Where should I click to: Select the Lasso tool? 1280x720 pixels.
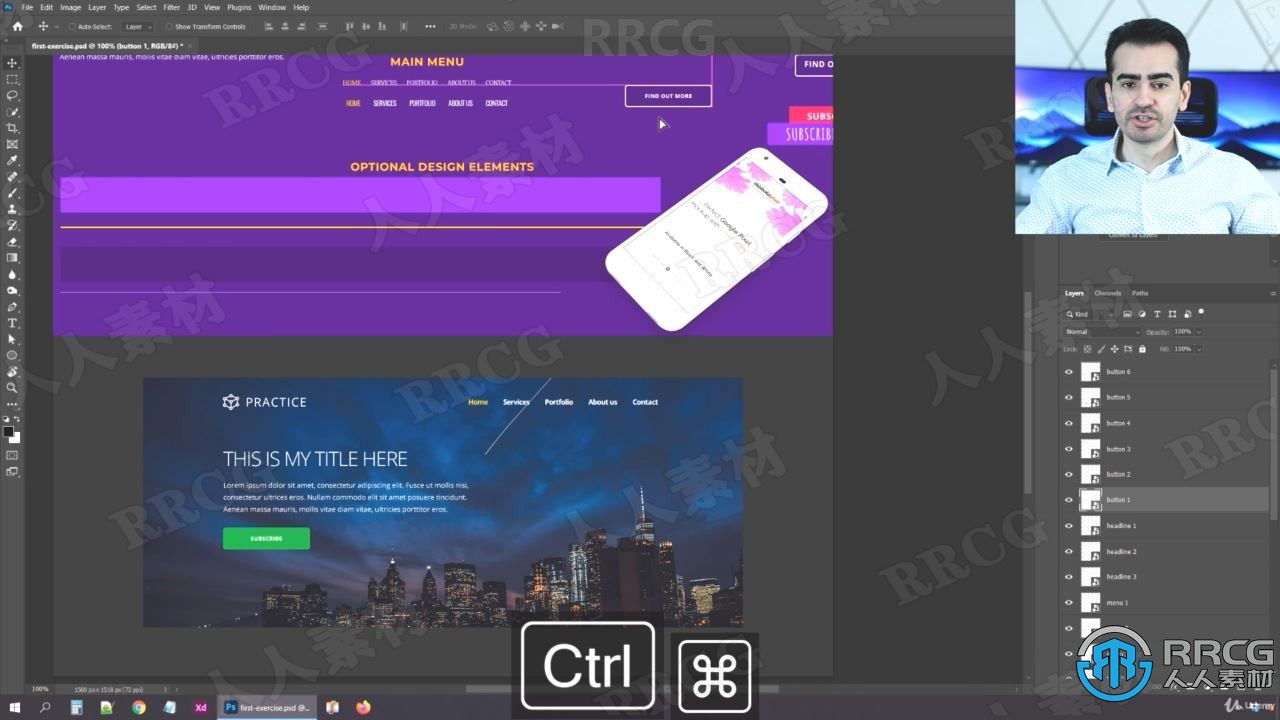pos(13,95)
